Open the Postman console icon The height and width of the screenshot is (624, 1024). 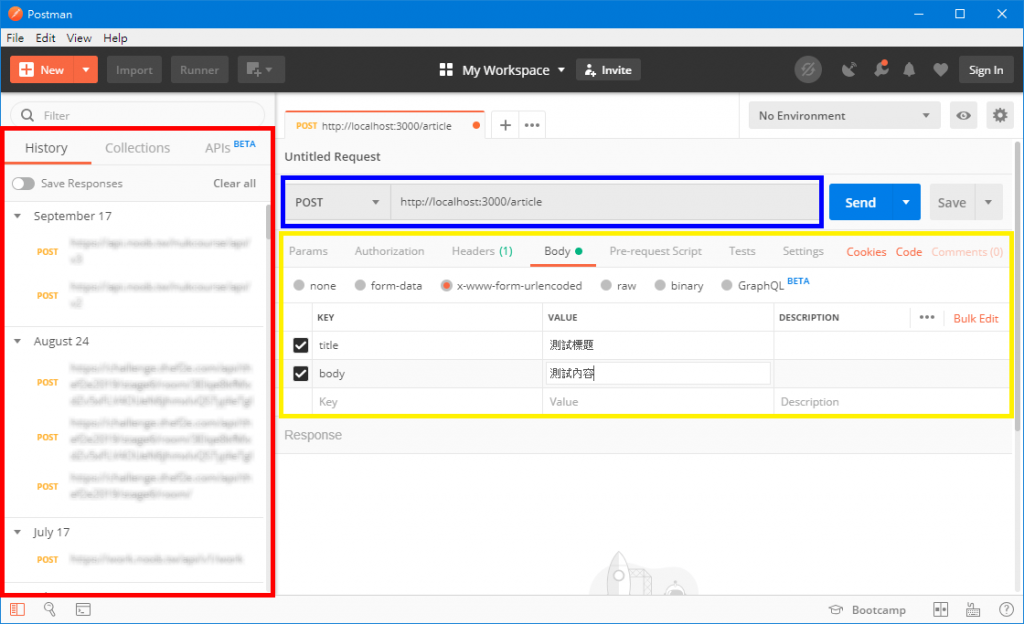pos(83,610)
